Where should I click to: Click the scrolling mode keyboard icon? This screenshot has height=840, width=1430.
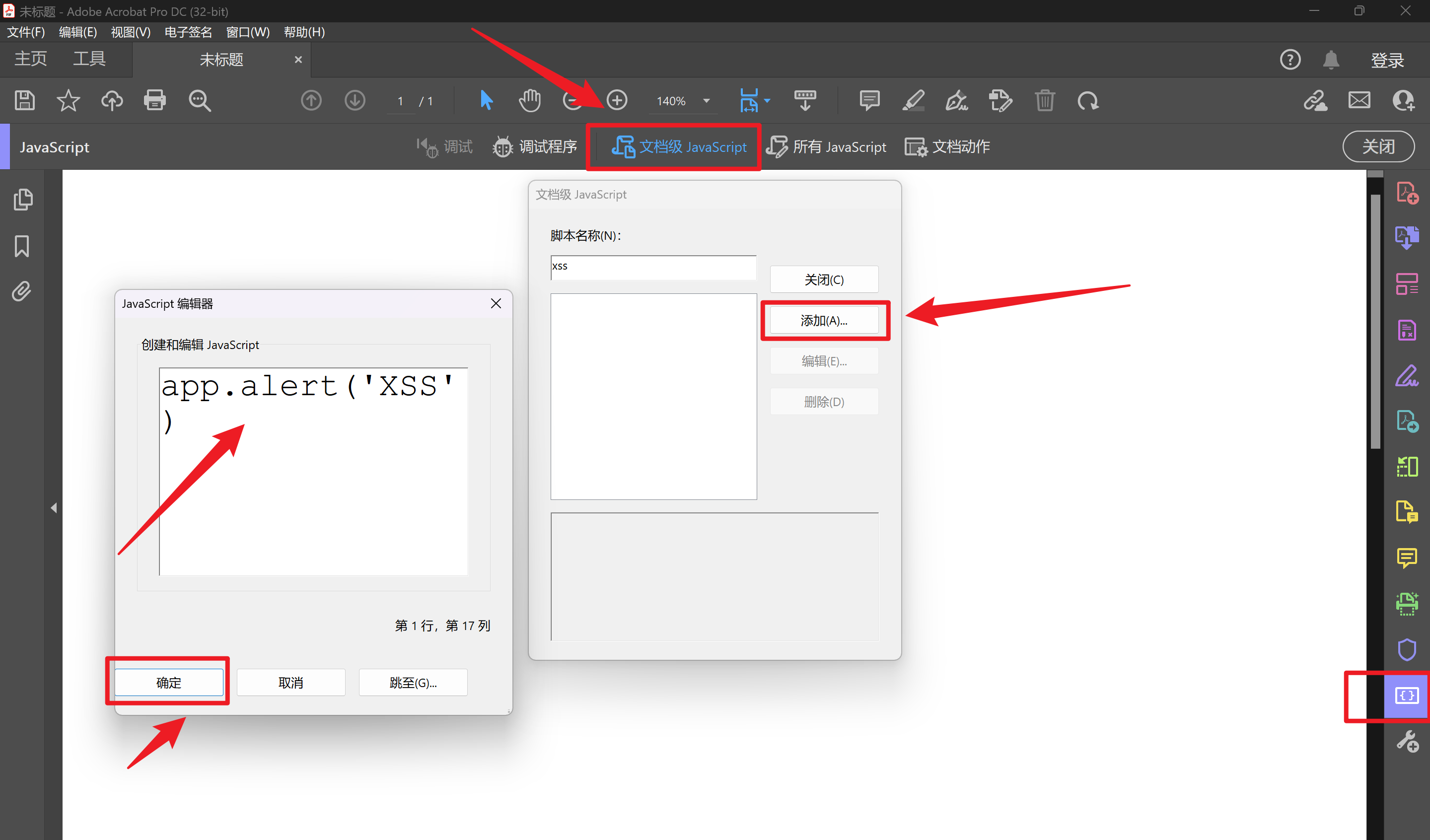pyautogui.click(x=805, y=100)
